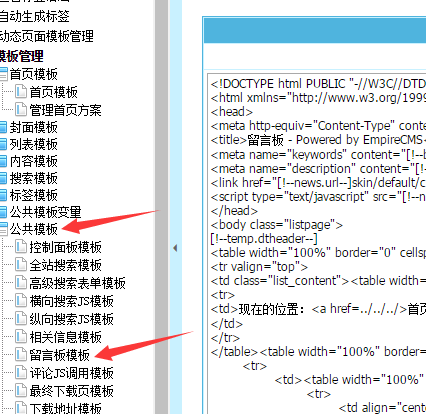426x414 pixels.
Task: Expand the 列表模板 folder
Action: click(x=3, y=144)
